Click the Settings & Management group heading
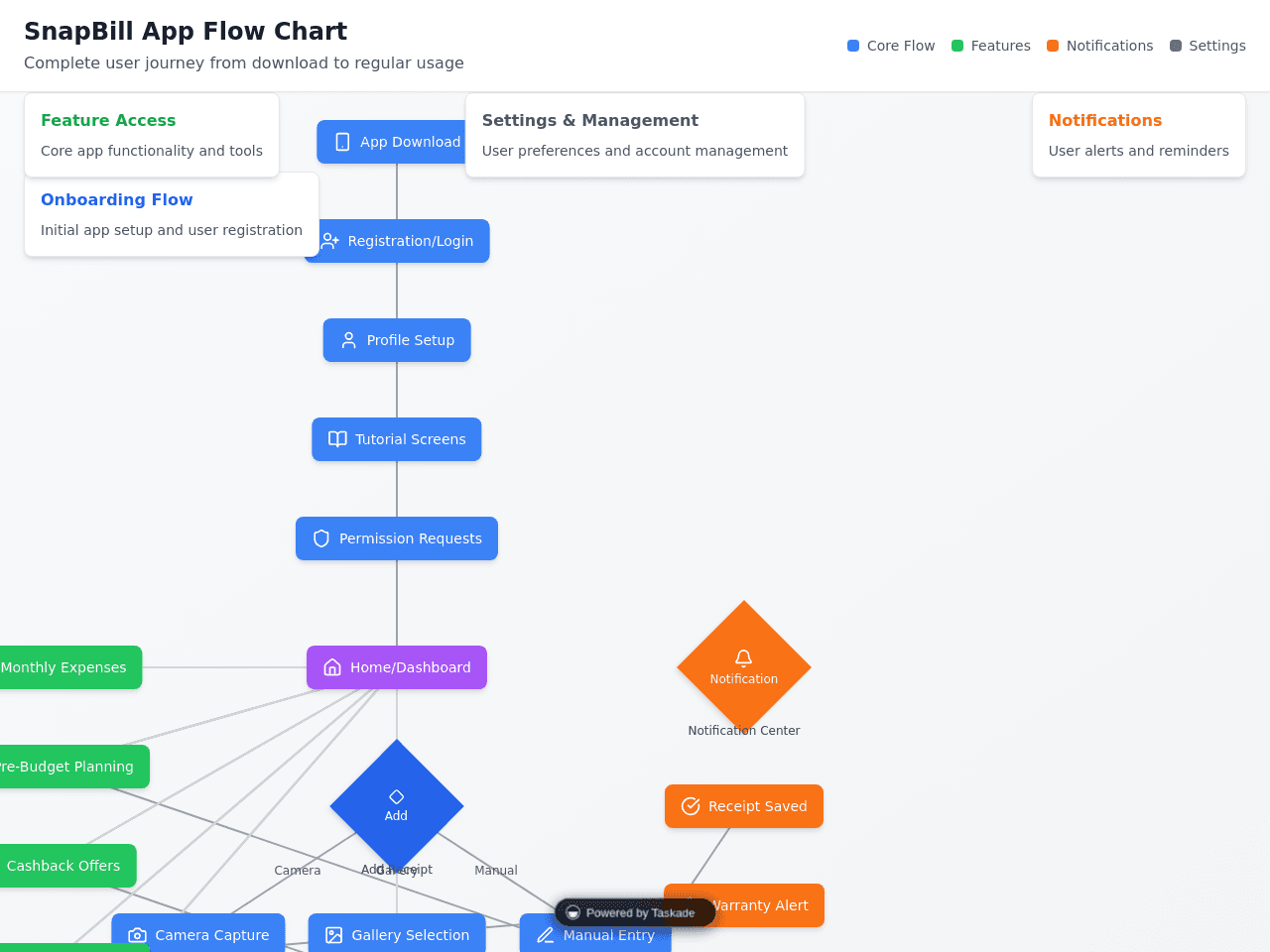Screen dimensions: 1270x952 (x=590, y=120)
